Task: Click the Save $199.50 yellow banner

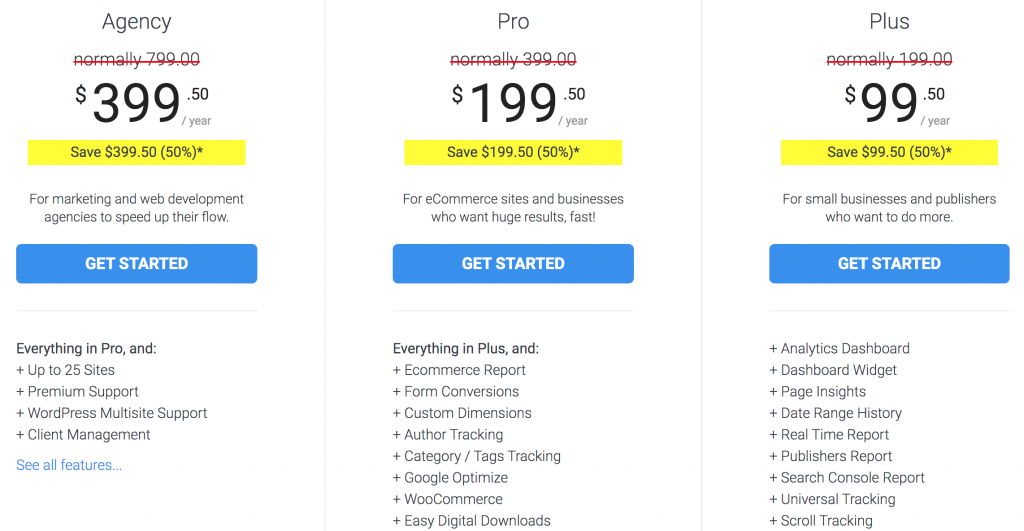Action: point(513,152)
